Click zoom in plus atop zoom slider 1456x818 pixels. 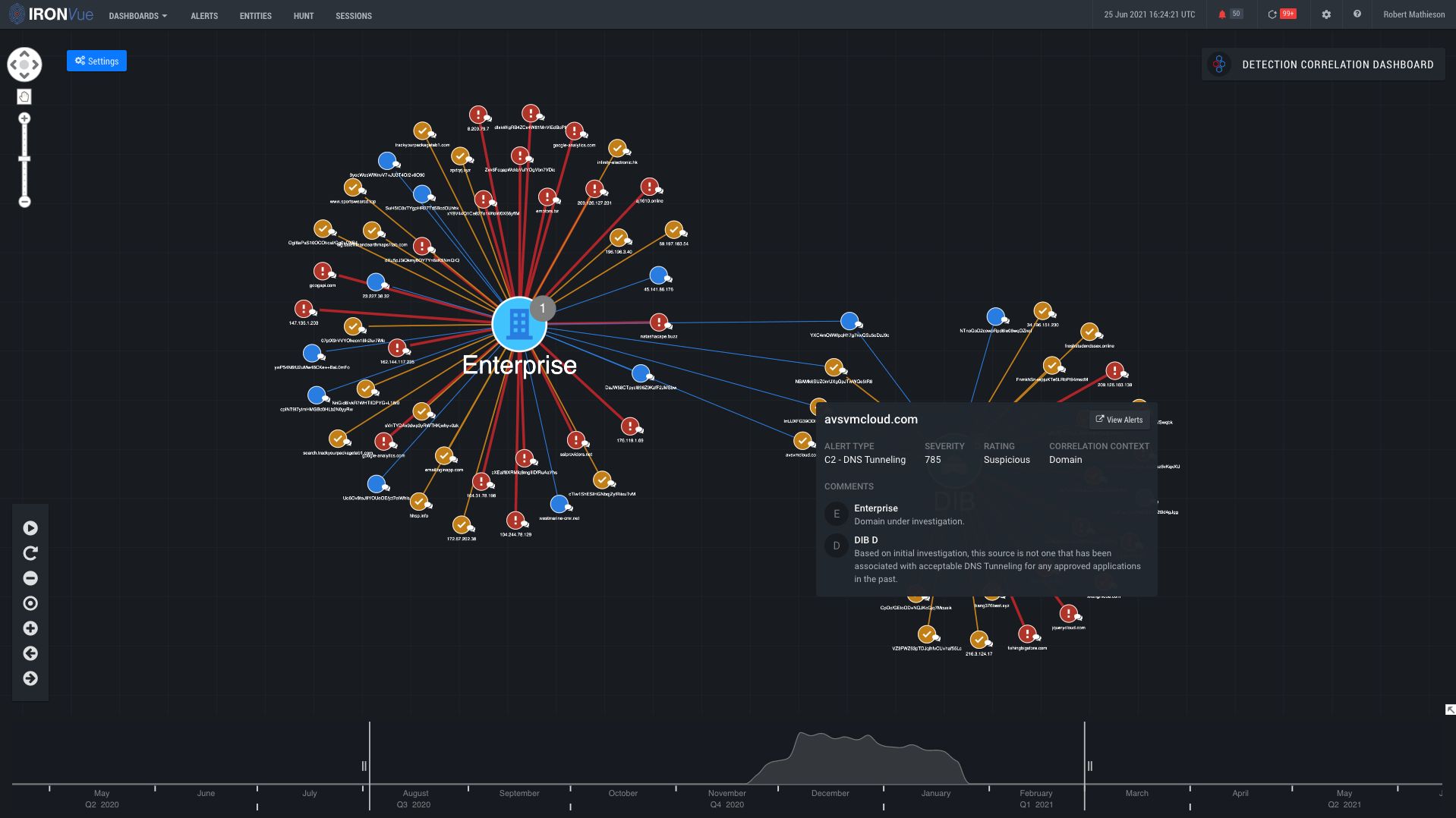(x=24, y=118)
